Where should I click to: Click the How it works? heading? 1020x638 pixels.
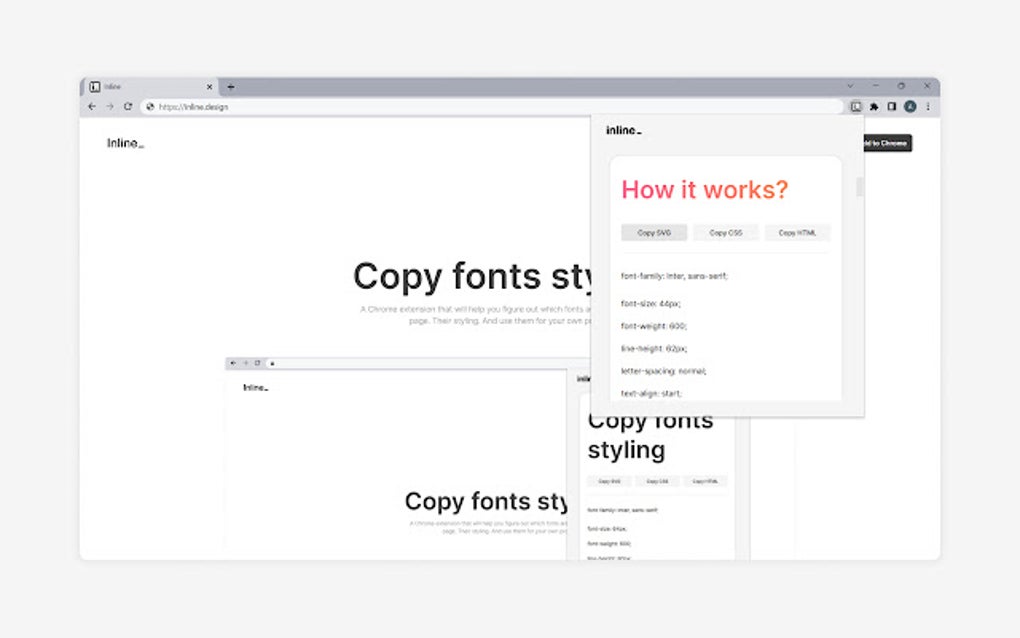pos(705,190)
